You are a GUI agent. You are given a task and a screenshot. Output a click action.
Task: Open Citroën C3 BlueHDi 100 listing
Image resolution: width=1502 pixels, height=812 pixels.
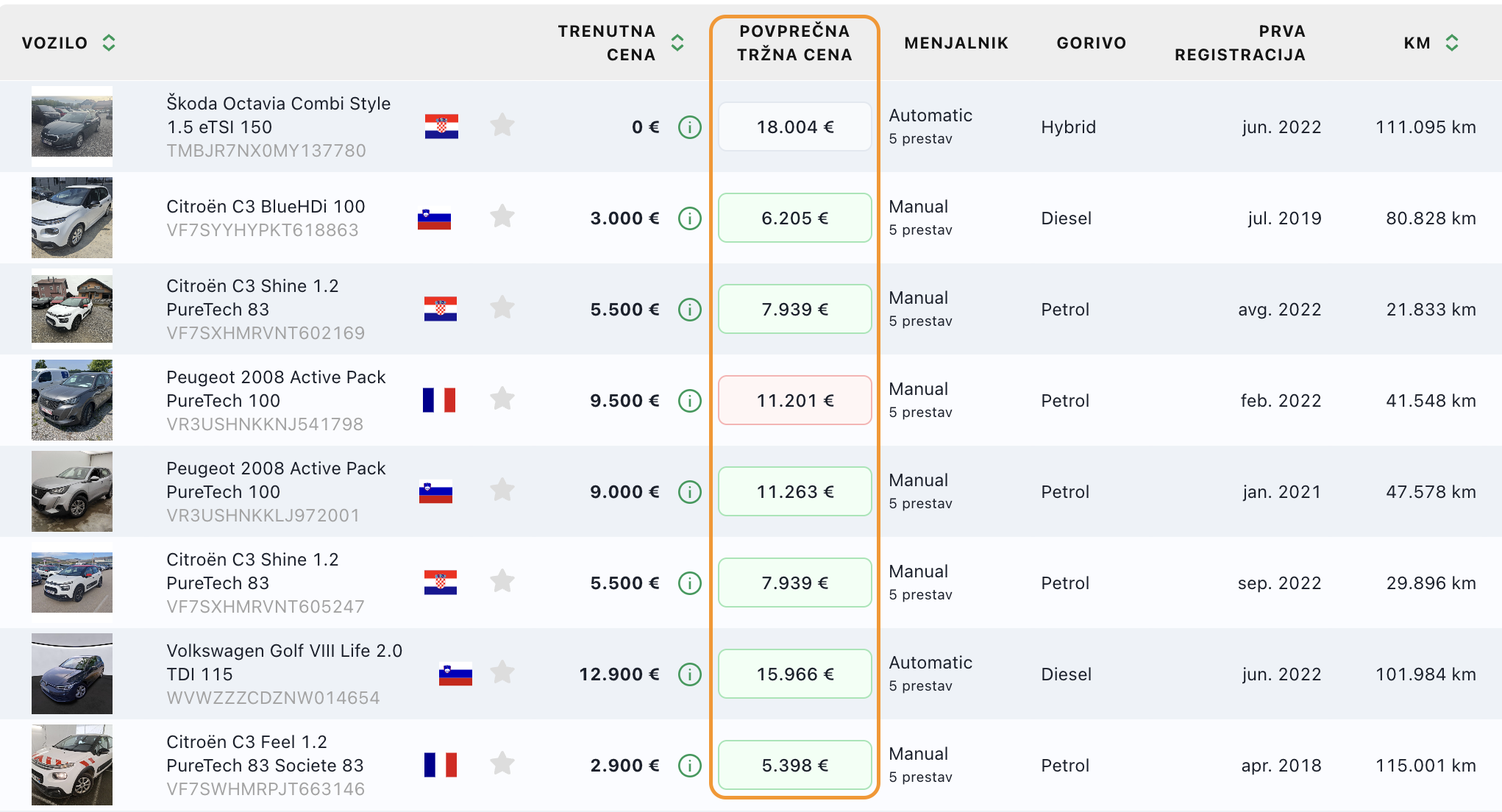click(266, 207)
